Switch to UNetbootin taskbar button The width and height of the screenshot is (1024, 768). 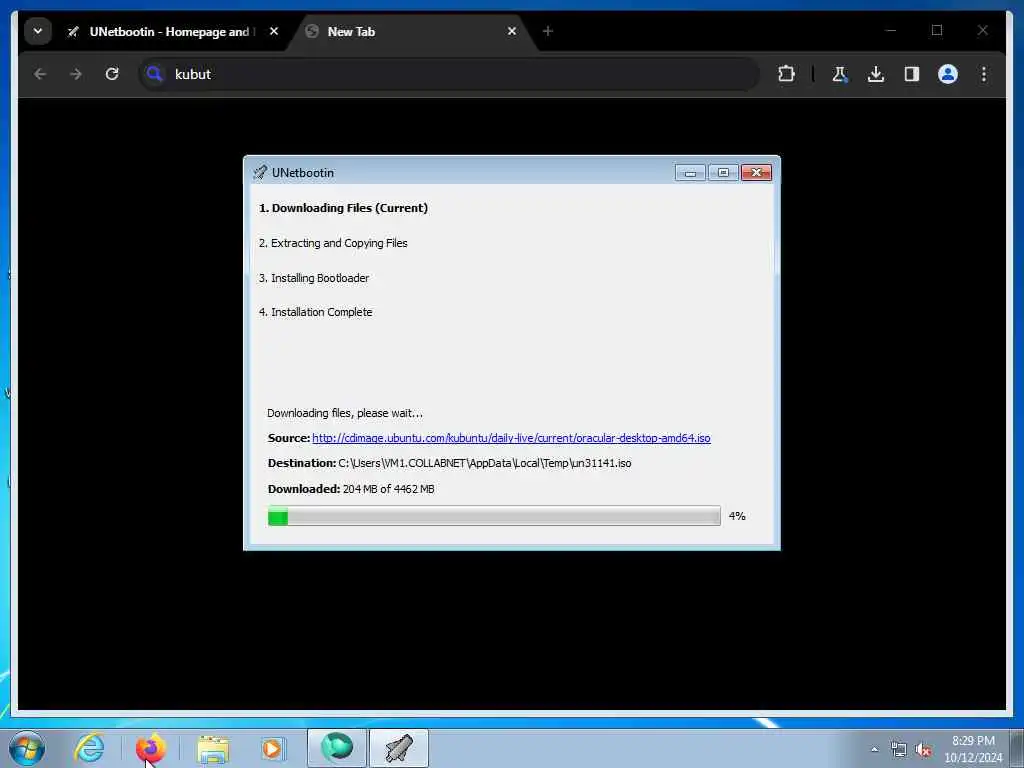point(399,748)
